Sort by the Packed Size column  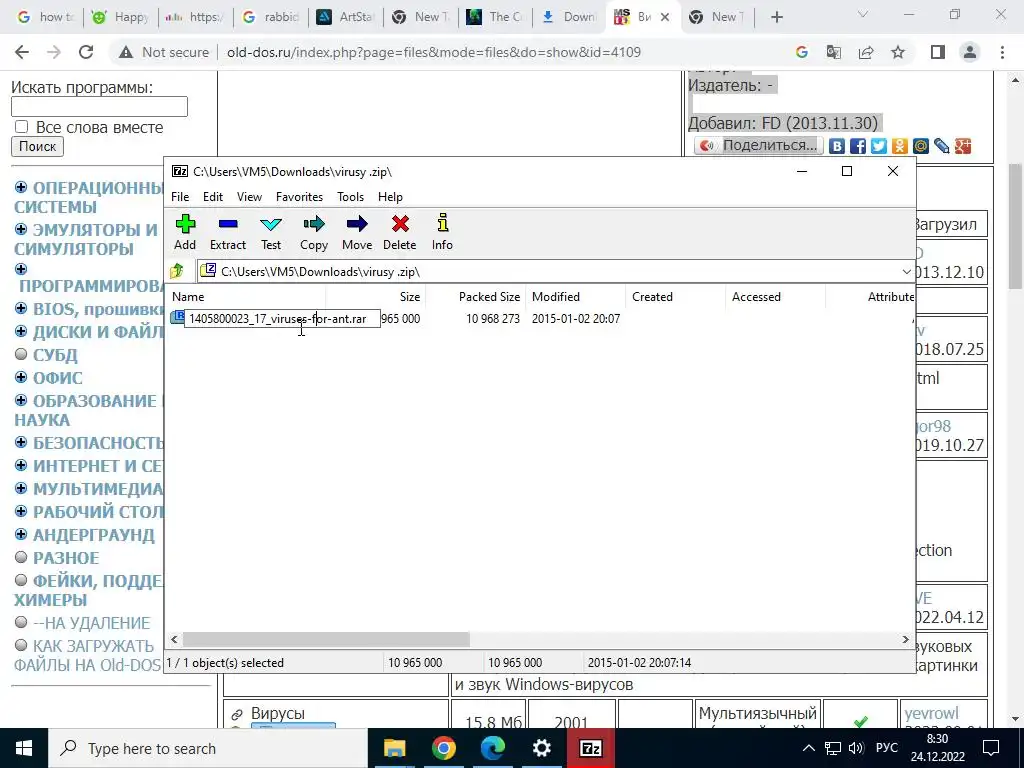tap(475, 296)
